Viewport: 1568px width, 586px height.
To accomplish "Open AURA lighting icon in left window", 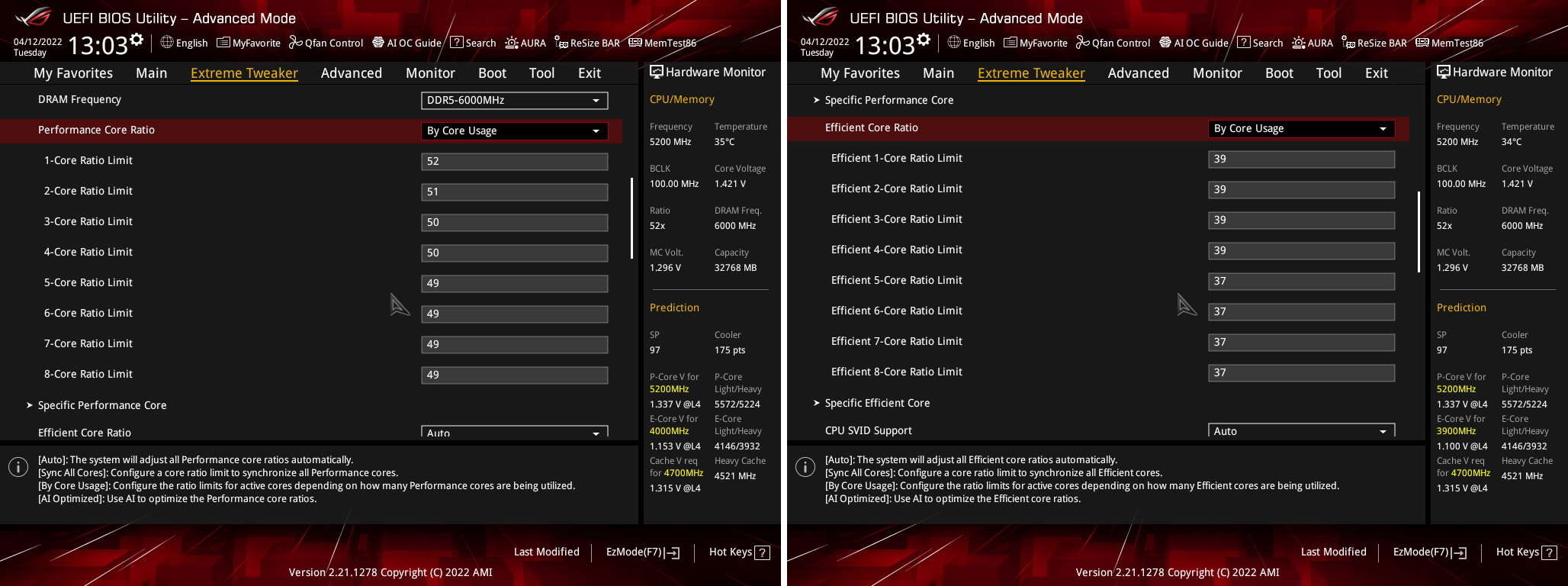I will coord(512,42).
